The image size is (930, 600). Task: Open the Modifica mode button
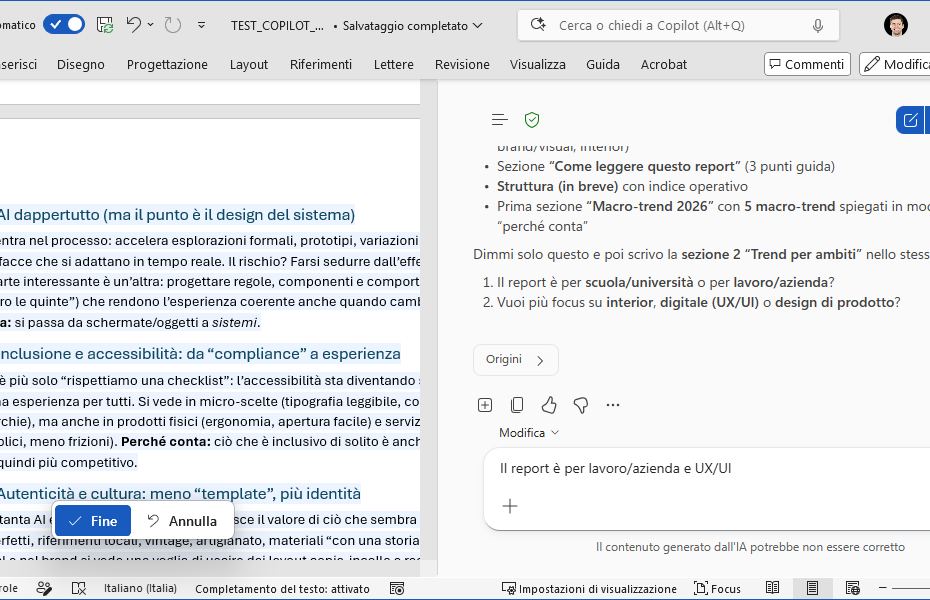pos(895,64)
